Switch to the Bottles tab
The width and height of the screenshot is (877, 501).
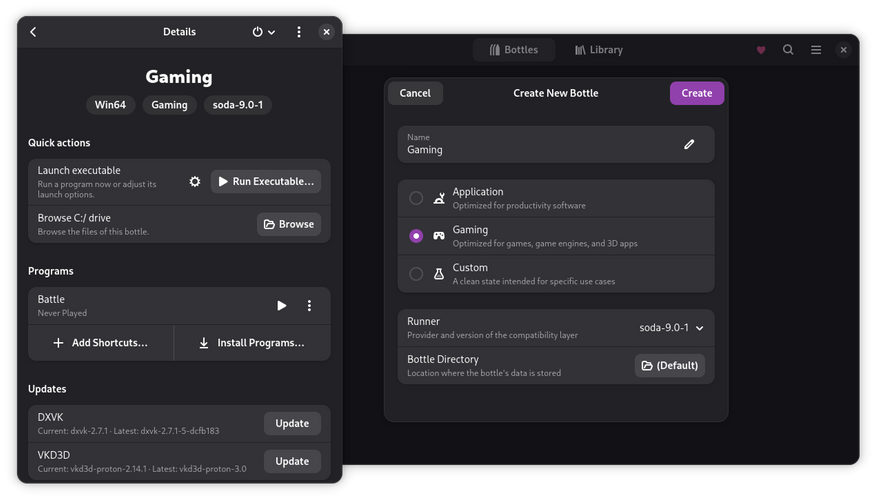514,50
